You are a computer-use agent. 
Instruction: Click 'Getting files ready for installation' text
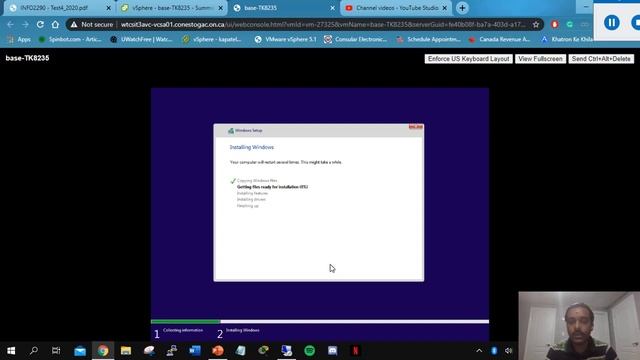click(x=272, y=187)
